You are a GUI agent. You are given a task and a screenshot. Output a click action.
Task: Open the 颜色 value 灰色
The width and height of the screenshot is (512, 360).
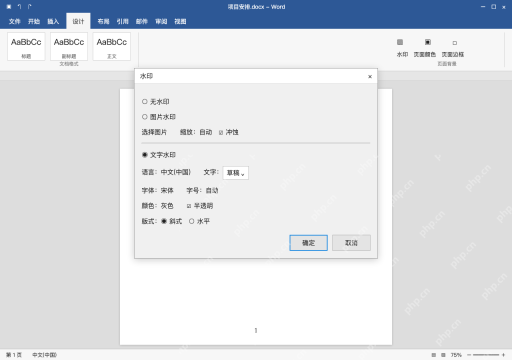167,206
